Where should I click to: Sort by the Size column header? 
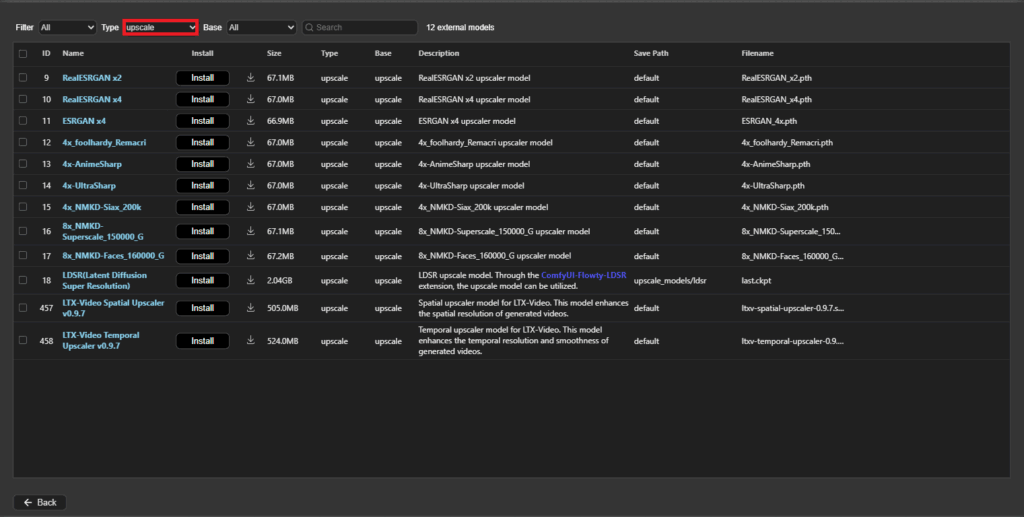[274, 53]
